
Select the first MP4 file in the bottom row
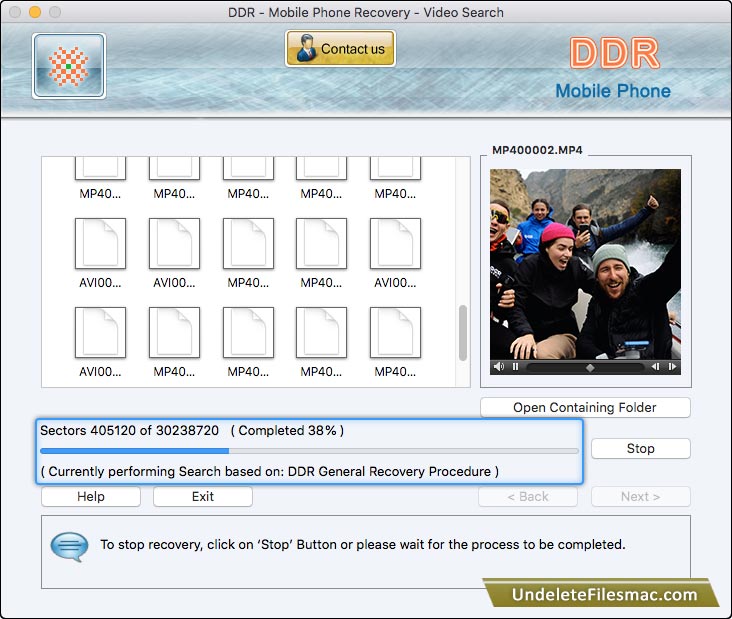(x=174, y=342)
